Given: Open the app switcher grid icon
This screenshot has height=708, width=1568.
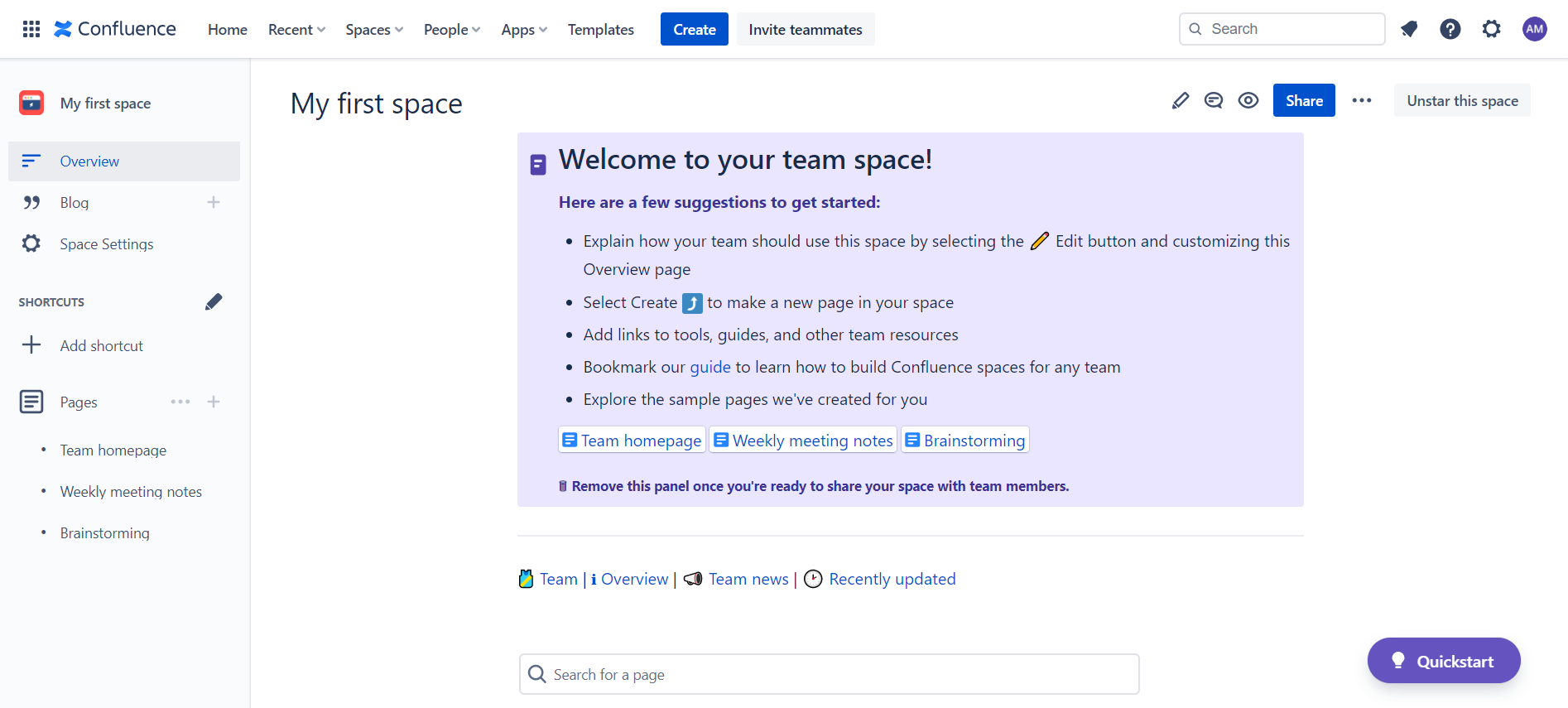Looking at the screenshot, I should 31,29.
